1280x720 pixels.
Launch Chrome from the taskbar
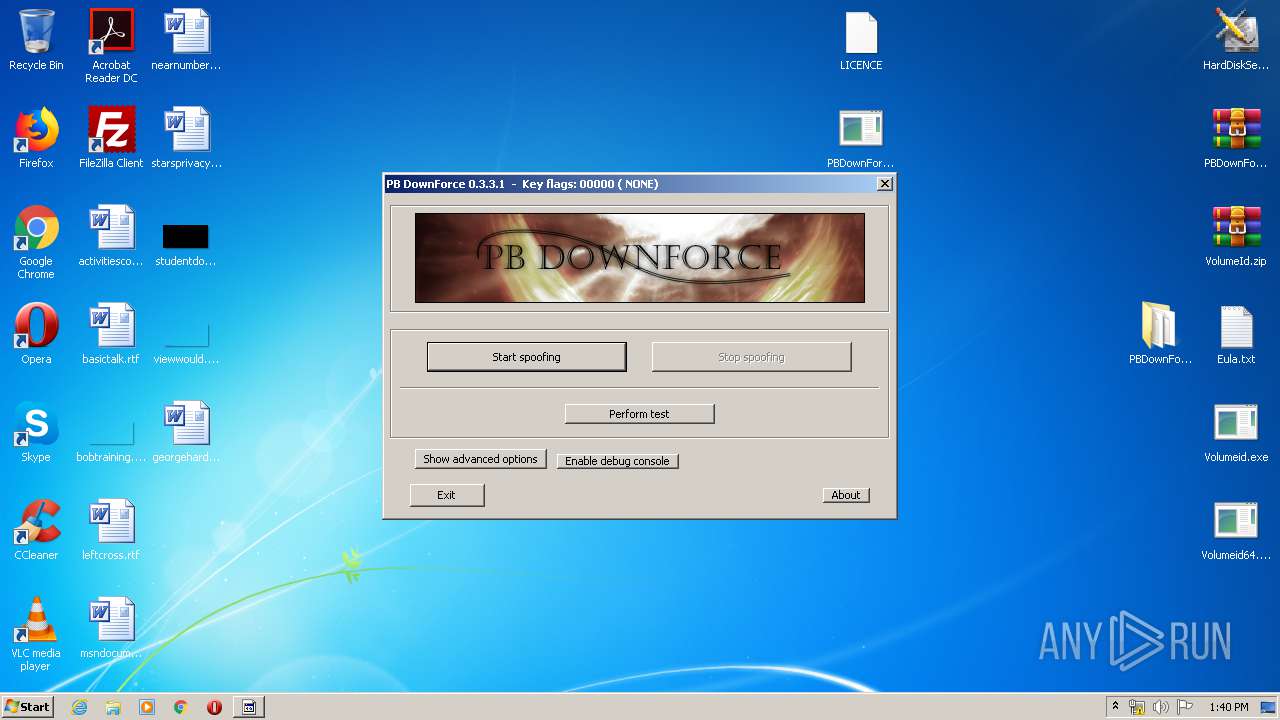181,707
